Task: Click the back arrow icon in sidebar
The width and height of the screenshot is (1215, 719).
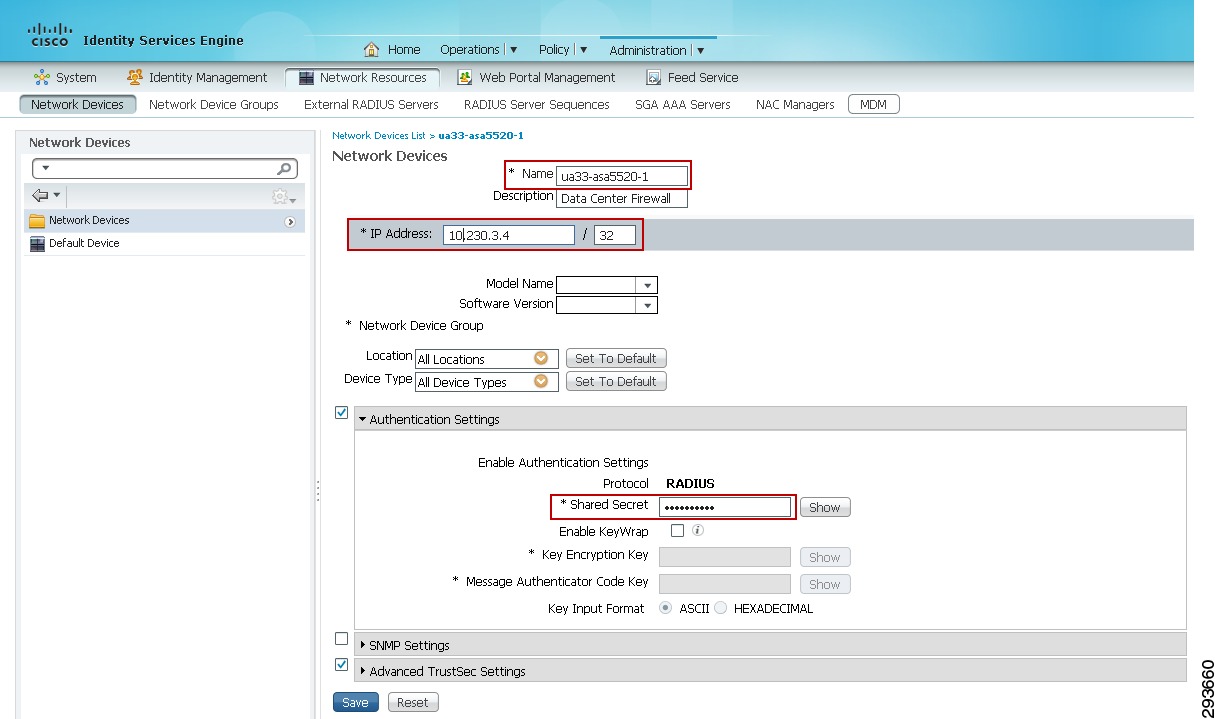Action: 40,195
